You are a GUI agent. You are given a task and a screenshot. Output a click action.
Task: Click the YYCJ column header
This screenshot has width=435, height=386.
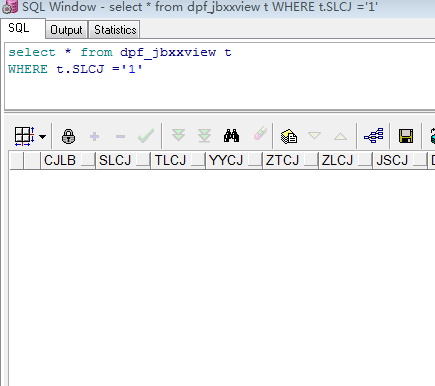(x=234, y=160)
